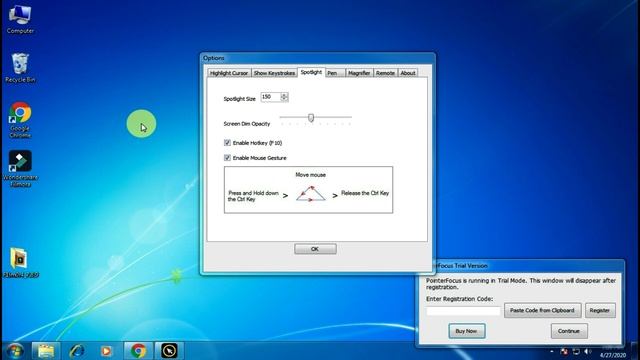Open the About tab
This screenshot has height=360, width=640.
(x=407, y=73)
